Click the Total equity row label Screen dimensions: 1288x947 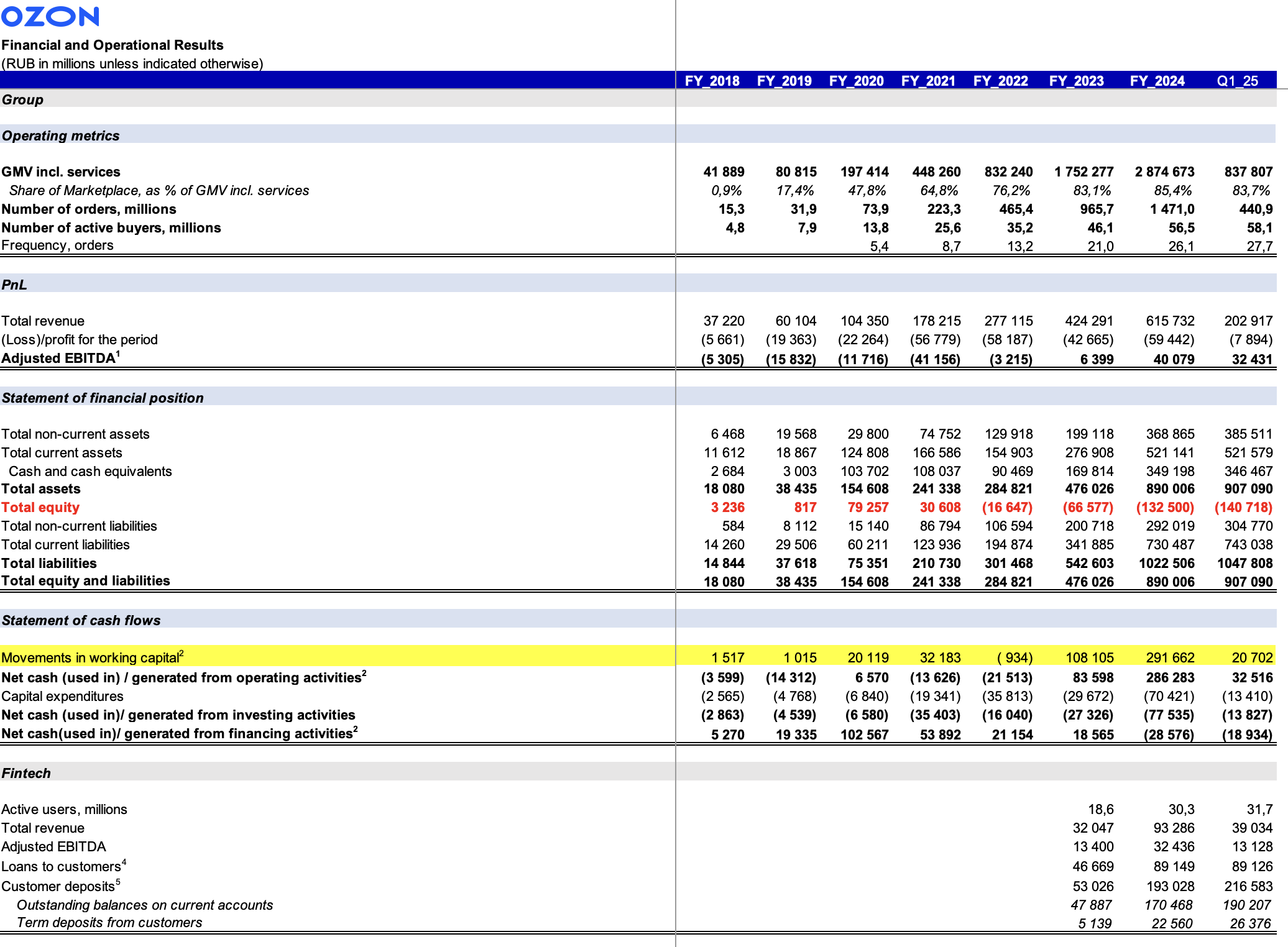(x=40, y=508)
